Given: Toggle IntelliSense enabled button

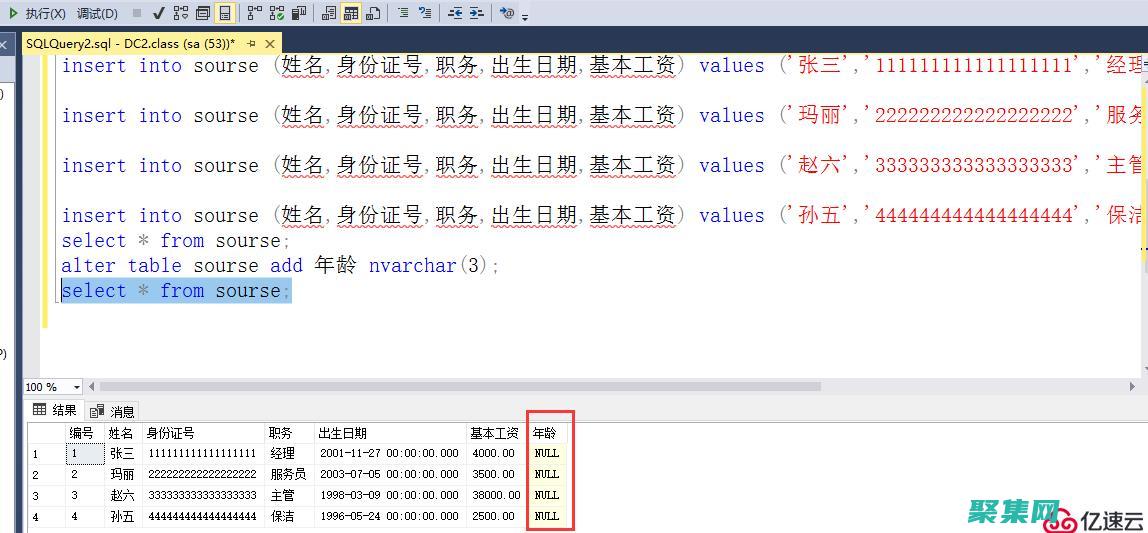Looking at the screenshot, I should pyautogui.click(x=225, y=13).
